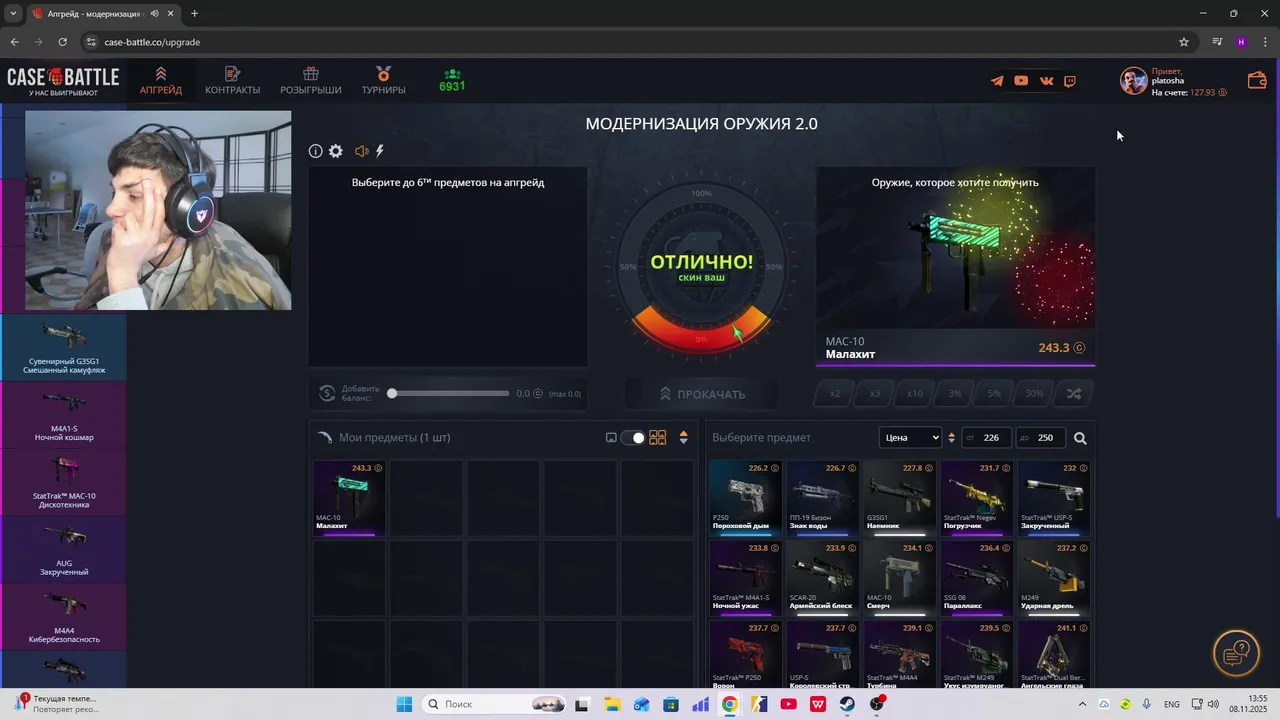Toggle the my items view switch
Screen dimensions: 1280x720
tap(632, 438)
